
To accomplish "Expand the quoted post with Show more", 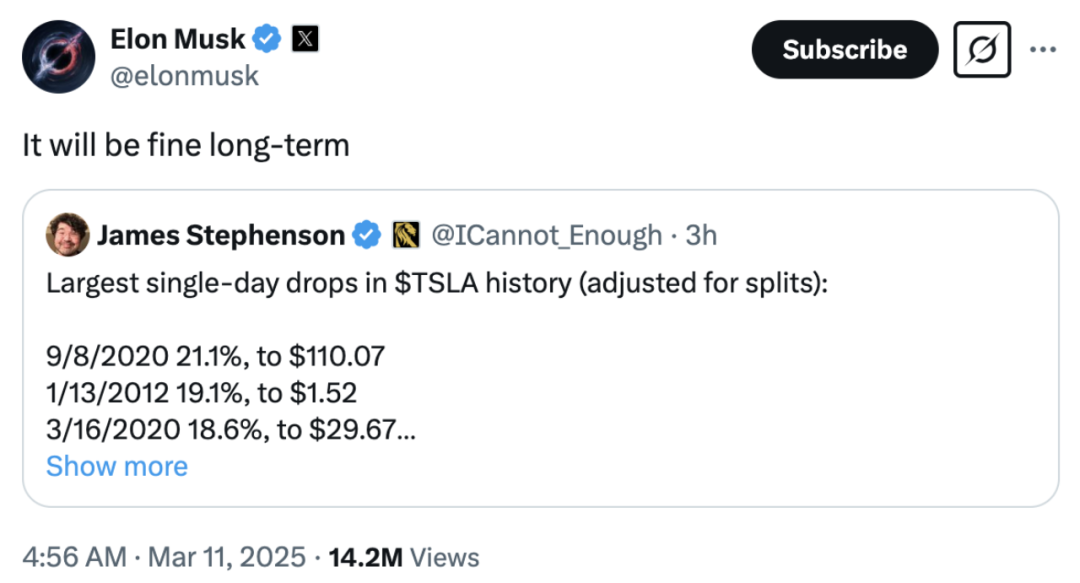I will tap(117, 466).
